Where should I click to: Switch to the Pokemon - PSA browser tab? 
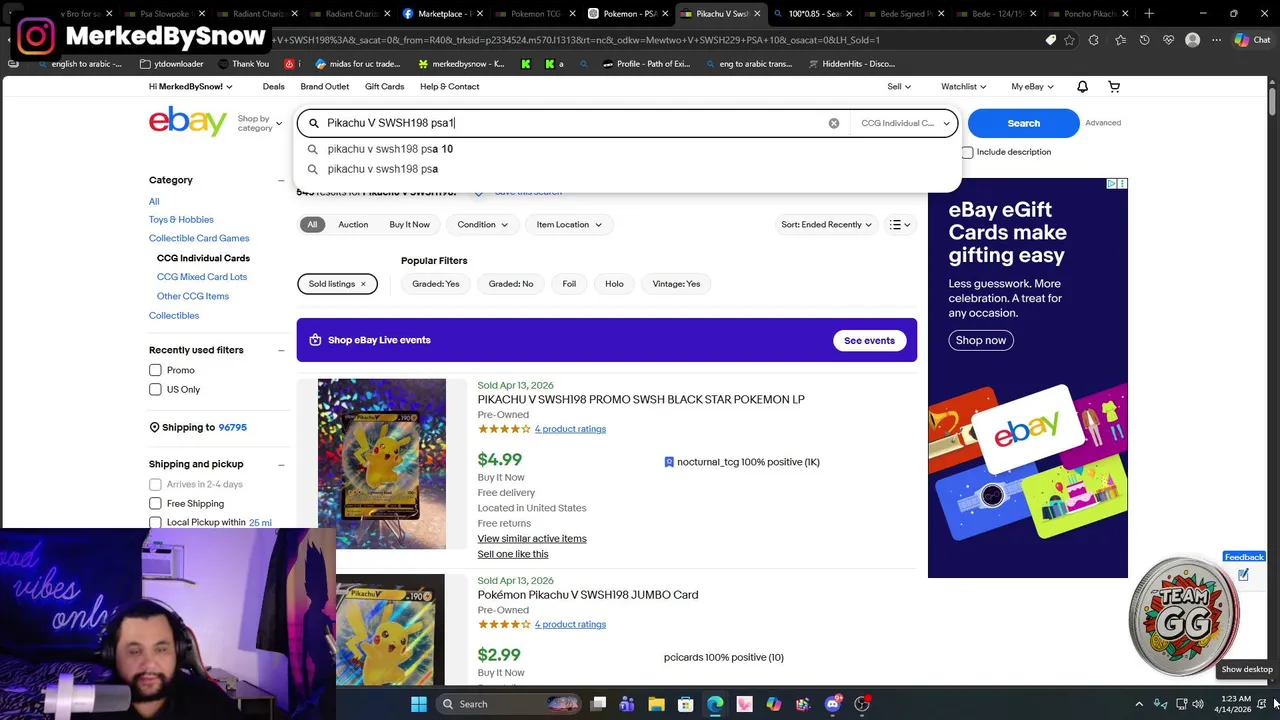(x=627, y=14)
